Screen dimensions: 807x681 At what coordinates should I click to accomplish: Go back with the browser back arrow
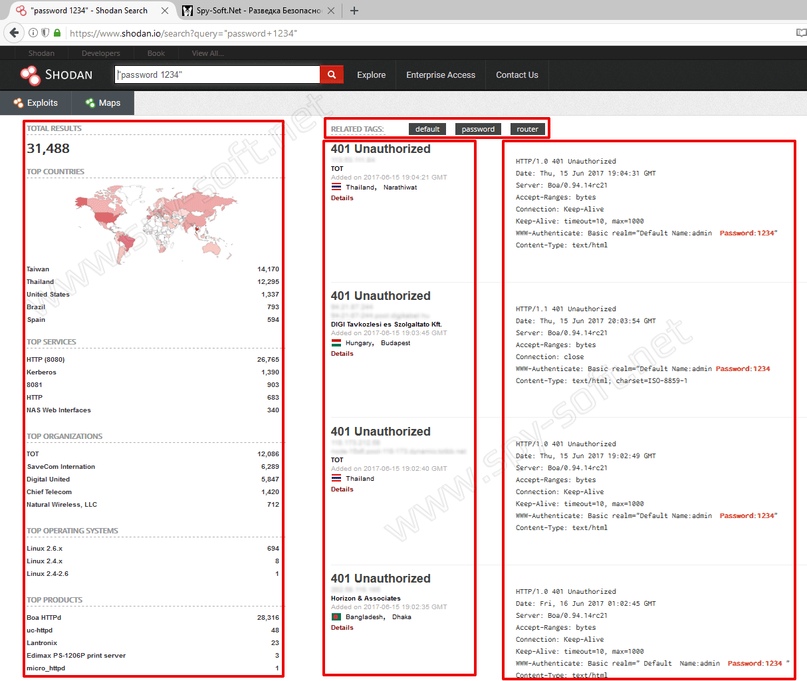(14, 33)
